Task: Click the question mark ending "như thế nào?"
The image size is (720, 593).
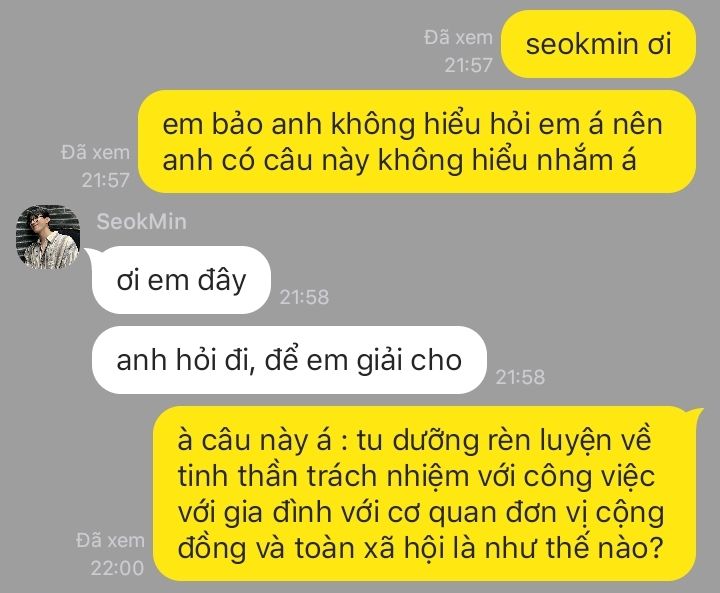Action: (655, 547)
